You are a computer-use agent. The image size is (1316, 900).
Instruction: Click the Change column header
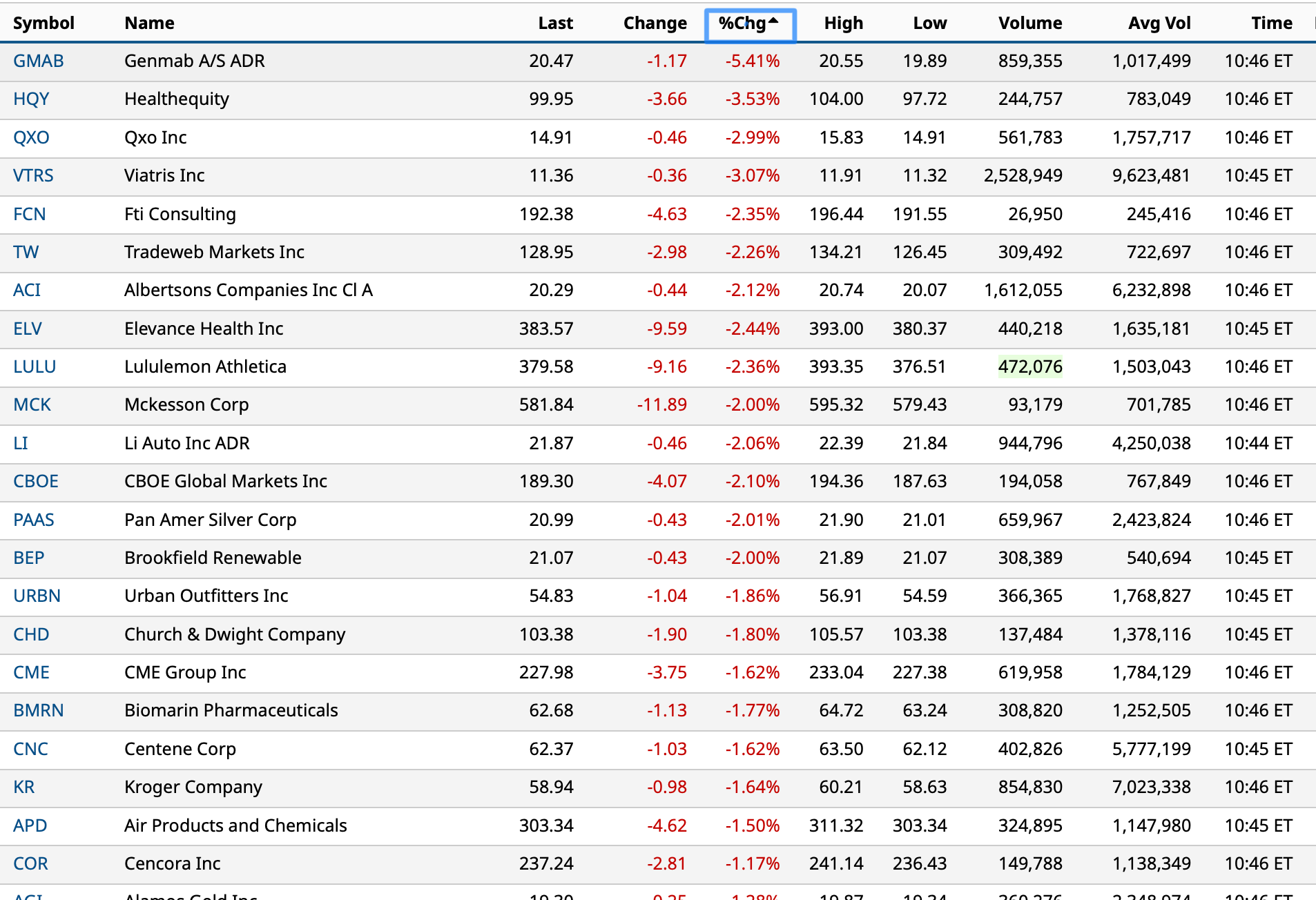(x=655, y=23)
